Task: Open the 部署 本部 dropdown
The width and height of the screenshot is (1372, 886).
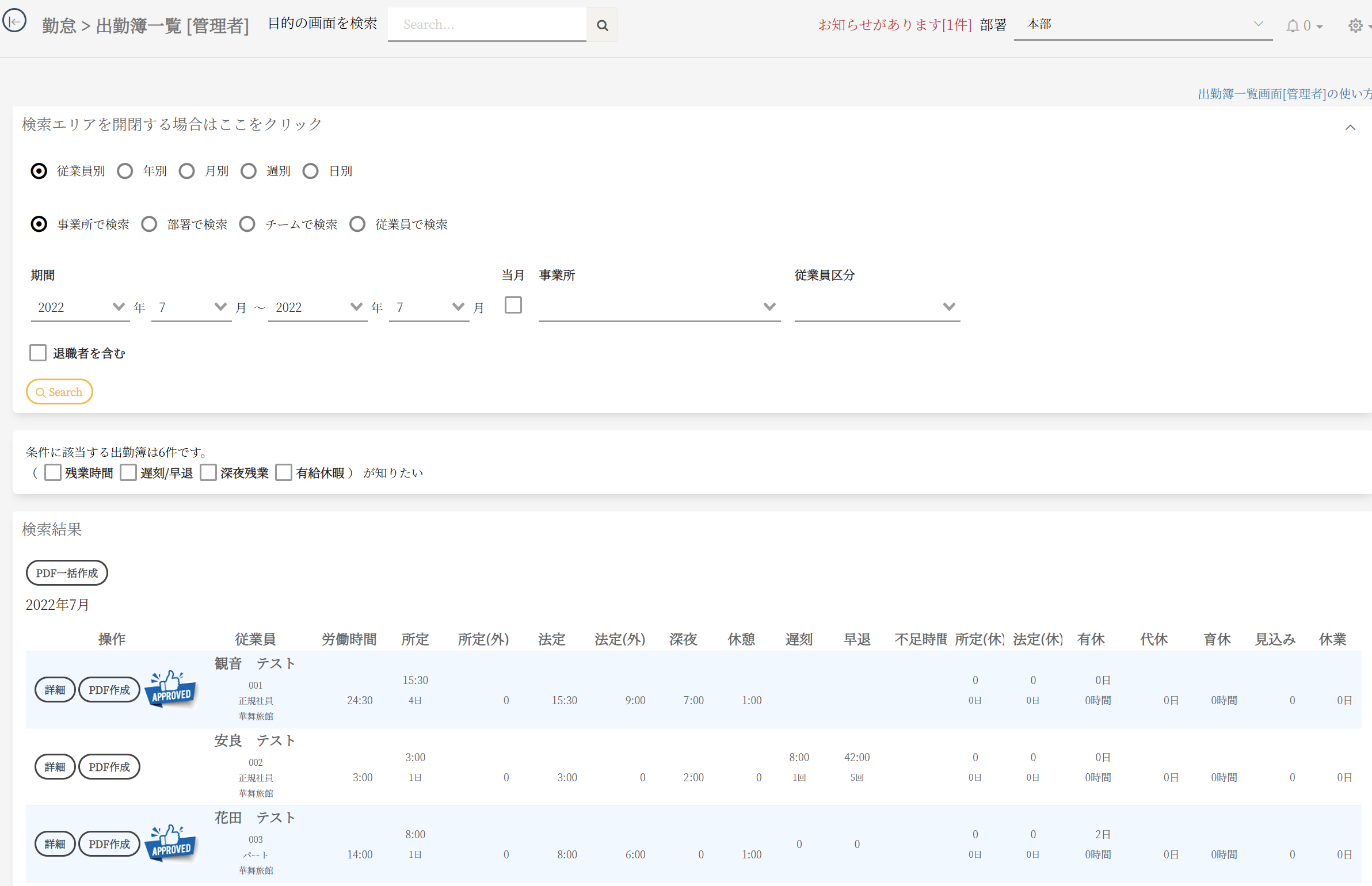Action: tap(1142, 25)
